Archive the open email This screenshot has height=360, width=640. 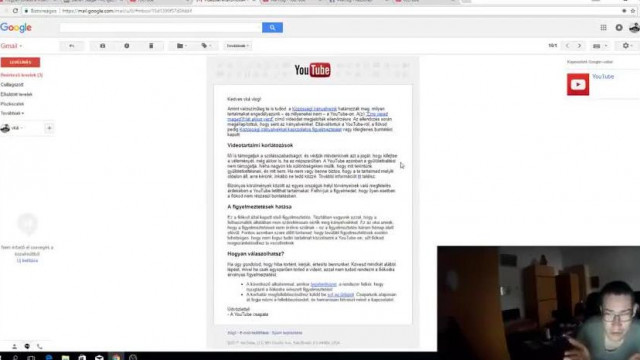(102, 46)
